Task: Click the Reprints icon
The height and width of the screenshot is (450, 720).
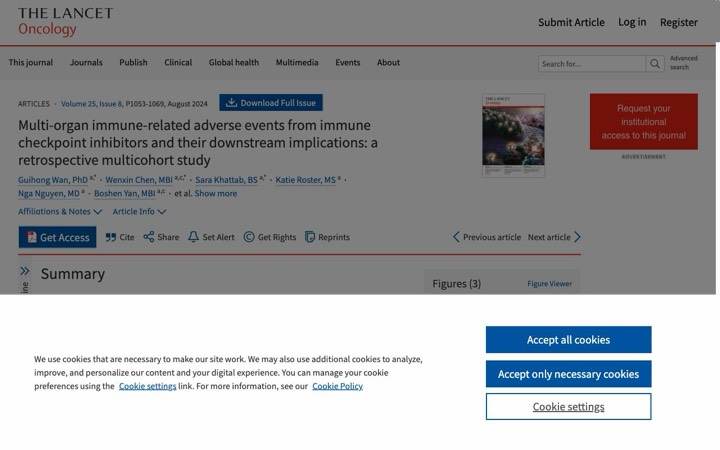Action: pos(310,237)
